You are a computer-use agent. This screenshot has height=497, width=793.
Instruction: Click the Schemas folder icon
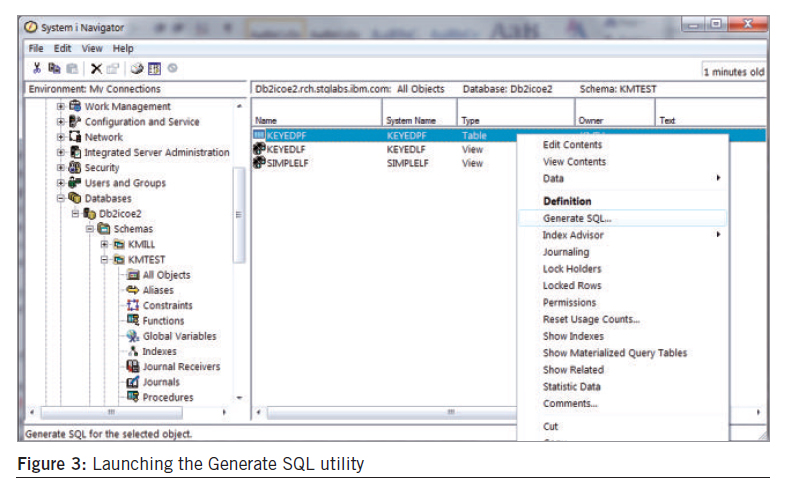click(x=104, y=229)
